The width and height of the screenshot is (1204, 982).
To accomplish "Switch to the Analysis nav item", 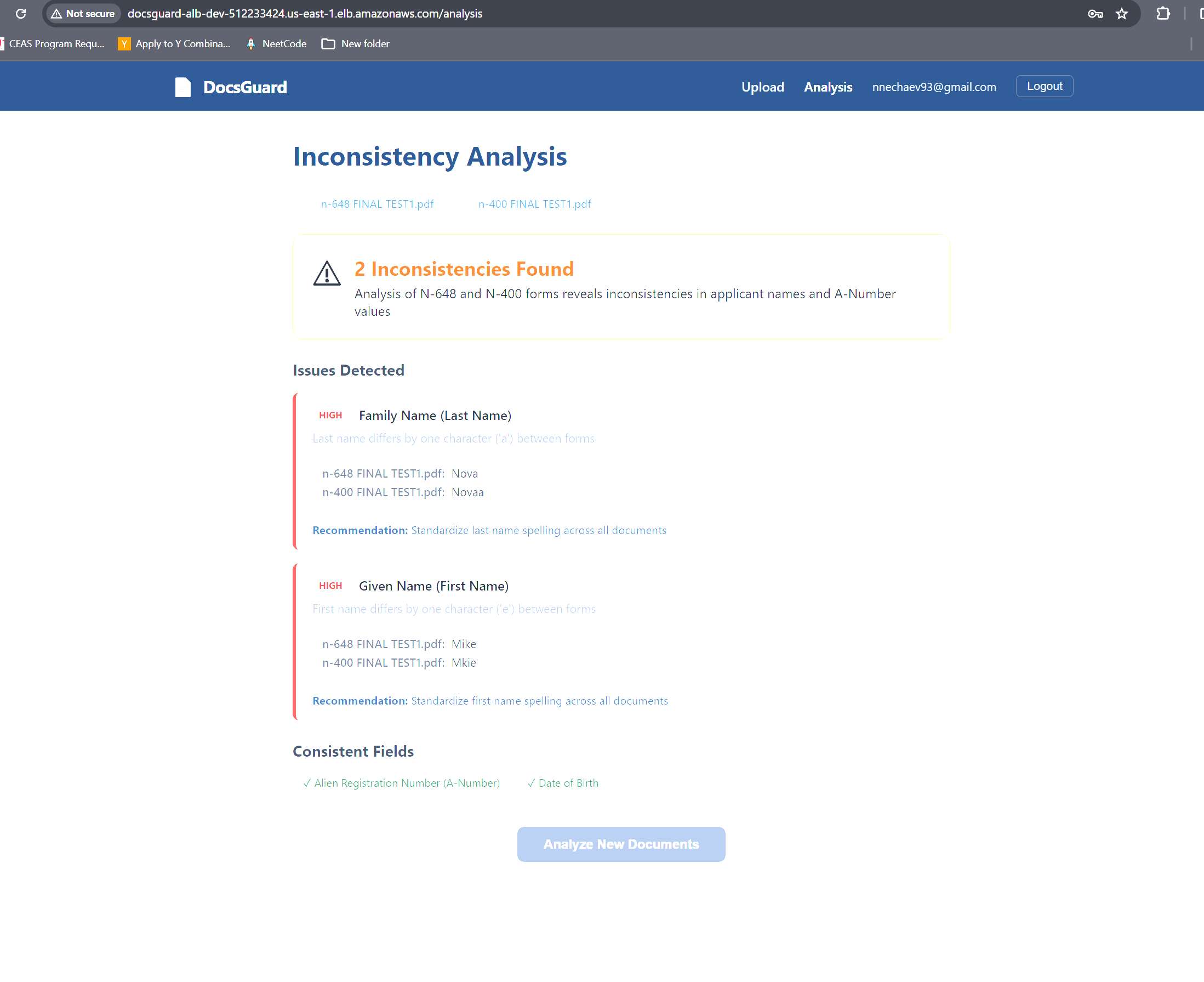I will pos(828,87).
